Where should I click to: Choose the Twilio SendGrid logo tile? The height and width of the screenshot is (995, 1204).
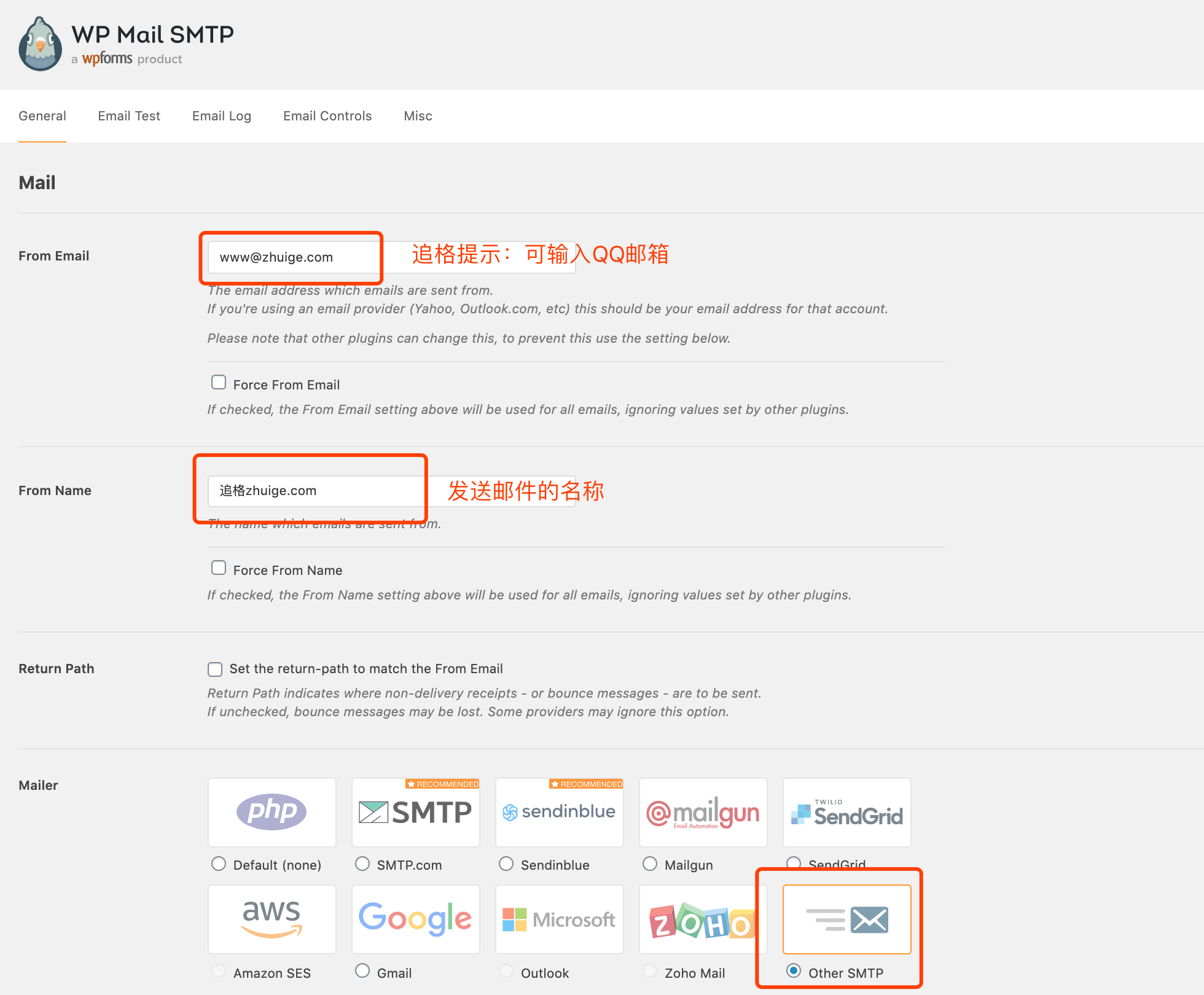(x=846, y=812)
